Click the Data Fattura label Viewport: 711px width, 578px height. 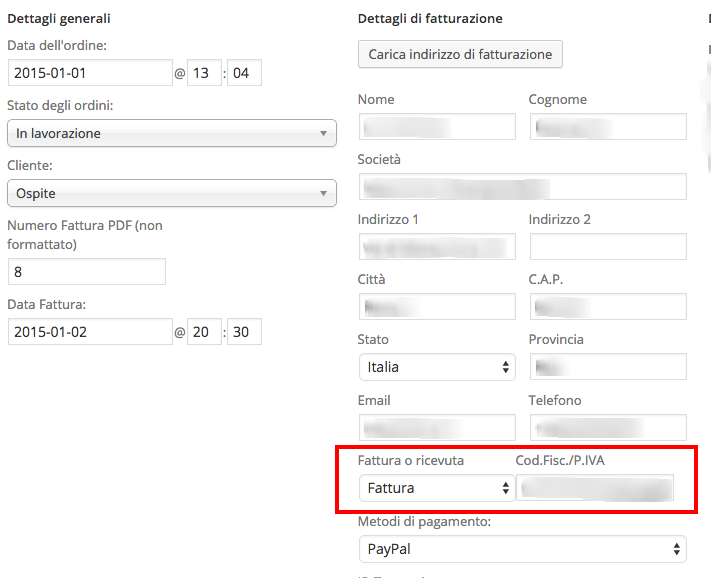47,304
